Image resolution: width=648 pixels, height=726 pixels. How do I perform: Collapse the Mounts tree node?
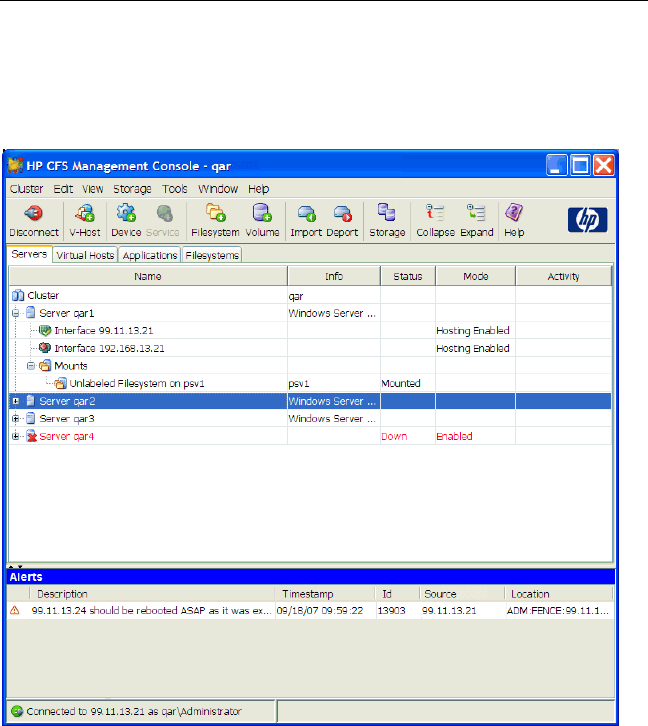tap(31, 366)
